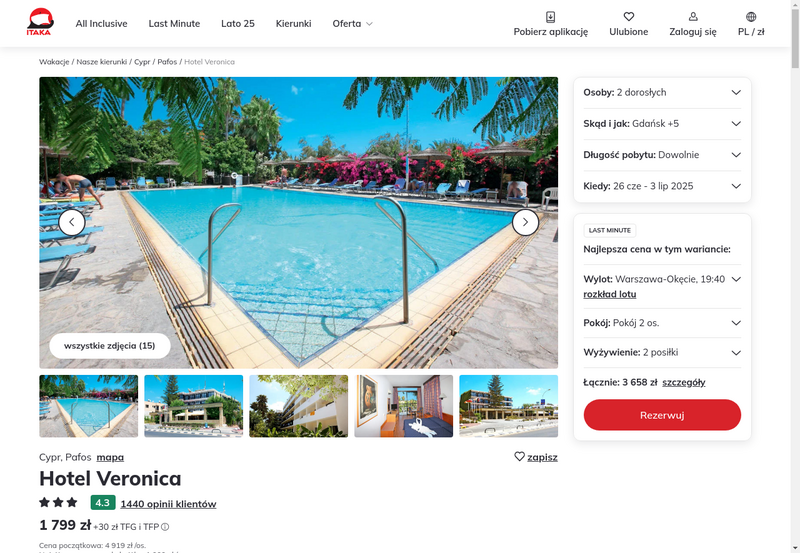Expand the Kiedy date selector
Image resolution: width=800 pixels, height=553 pixels.
pyautogui.click(x=662, y=186)
